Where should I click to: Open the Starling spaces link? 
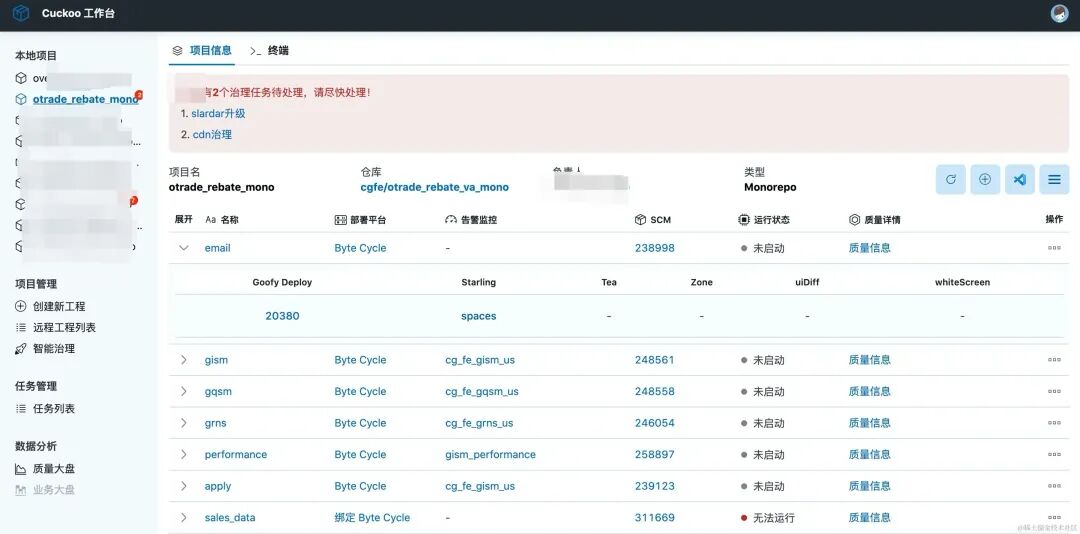[x=479, y=316]
